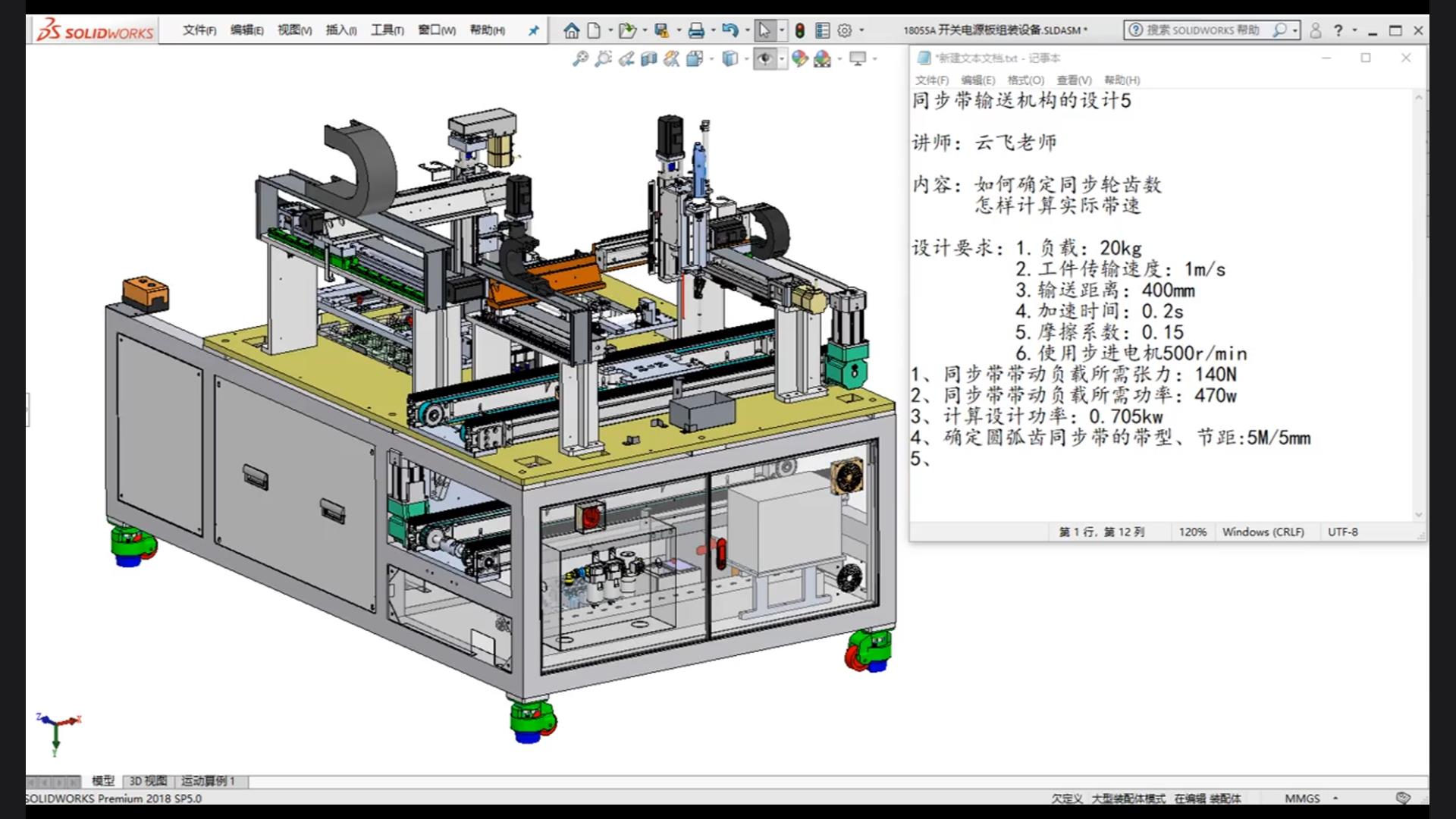Click the Edit Appearance icon
The image size is (1456, 819).
coord(800,58)
